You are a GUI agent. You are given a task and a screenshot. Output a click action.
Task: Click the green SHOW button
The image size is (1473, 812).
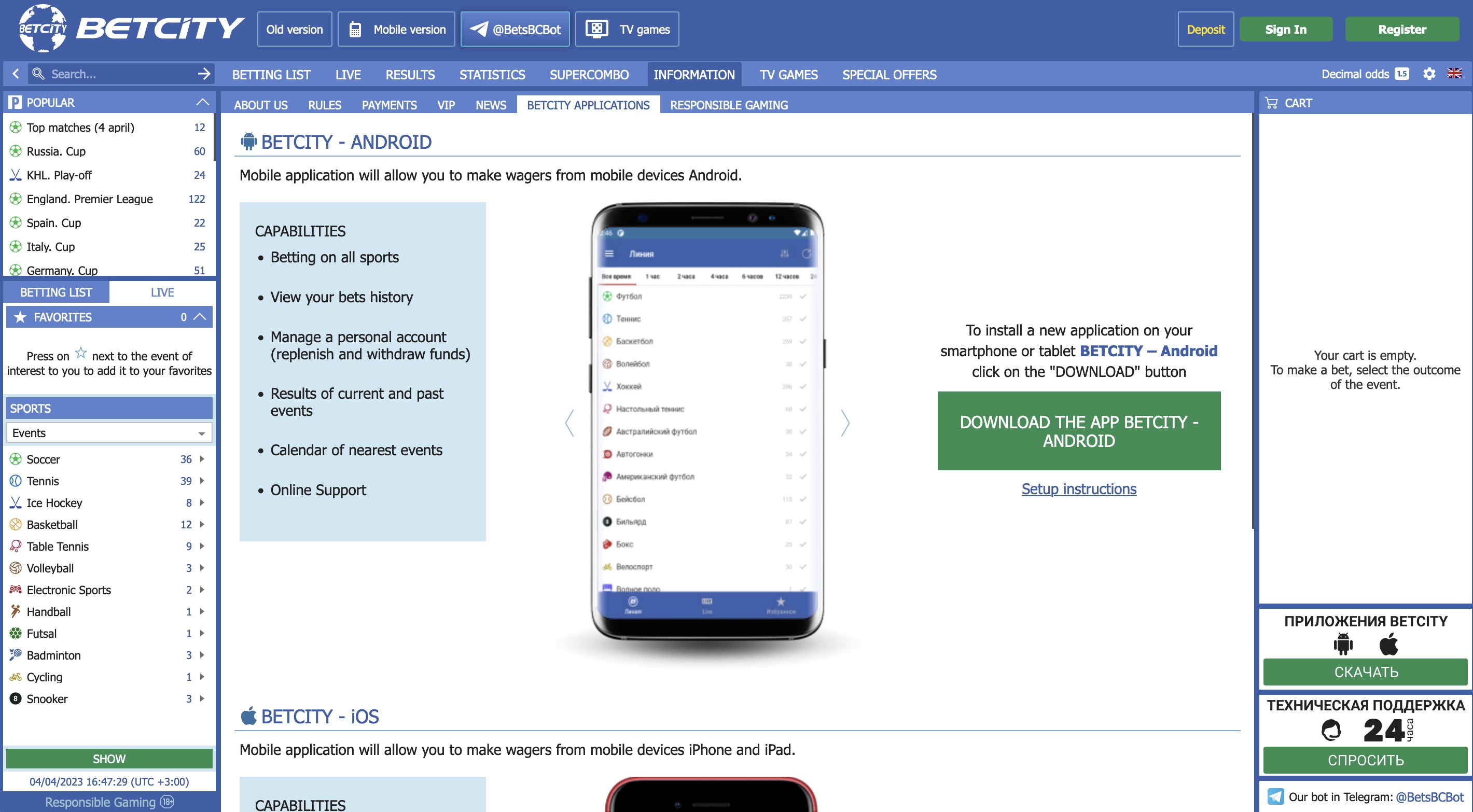pyautogui.click(x=109, y=758)
